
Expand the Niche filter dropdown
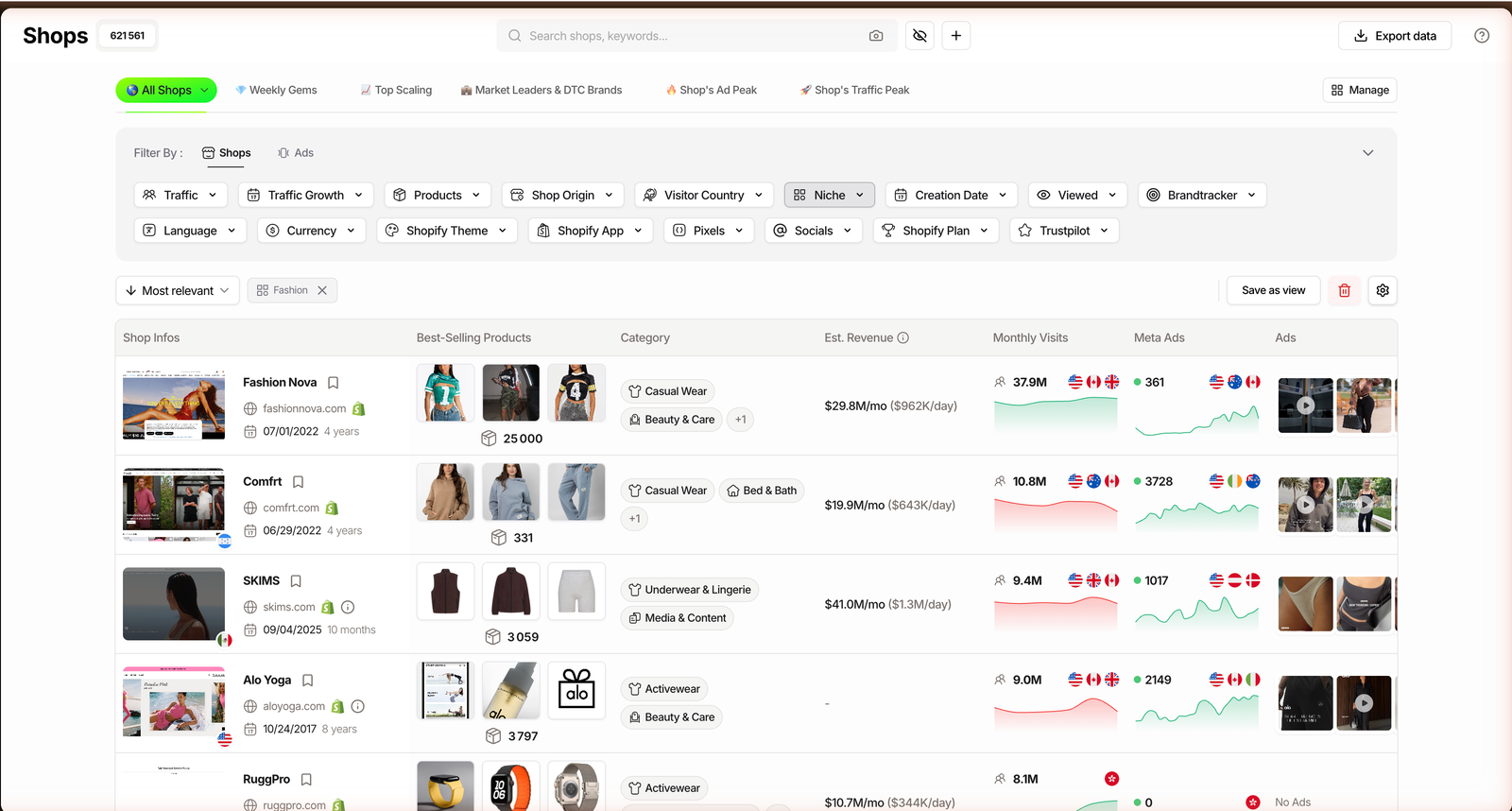[830, 195]
